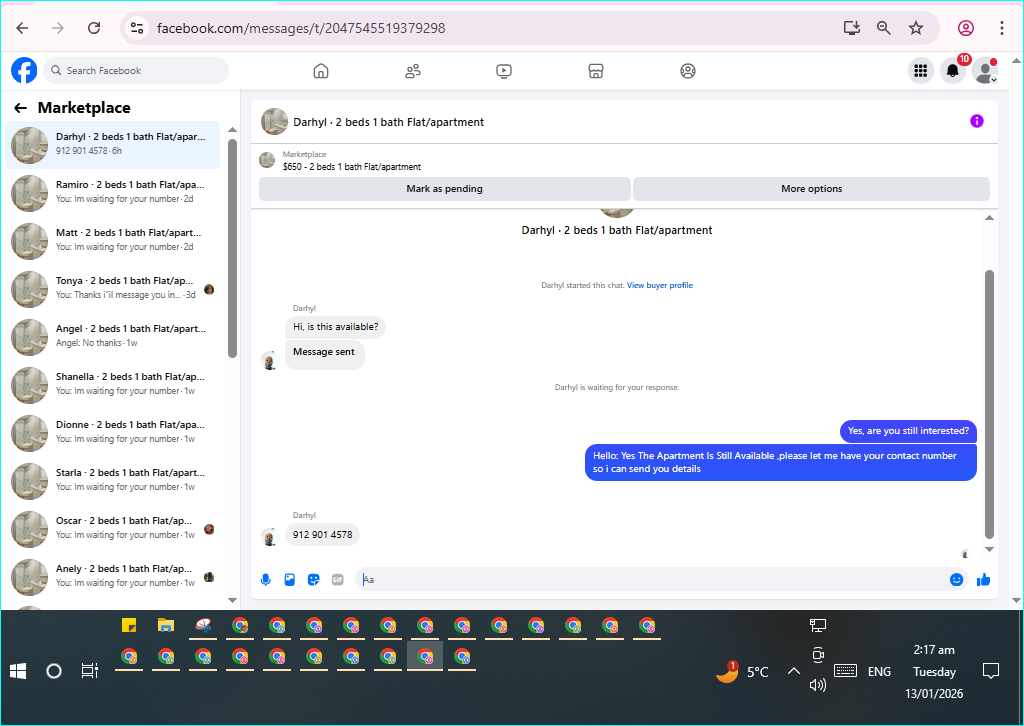The image size is (1024, 726).
Task: Open Windows Start menu
Action: (x=18, y=671)
